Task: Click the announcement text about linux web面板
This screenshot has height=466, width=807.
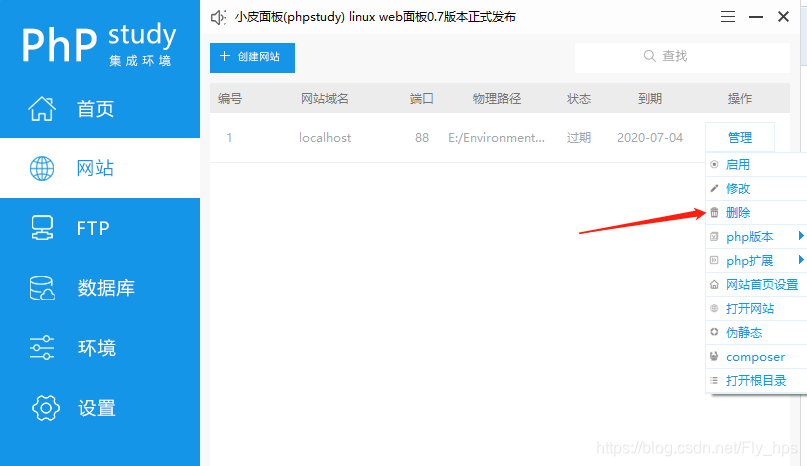Action: pyautogui.click(x=376, y=17)
